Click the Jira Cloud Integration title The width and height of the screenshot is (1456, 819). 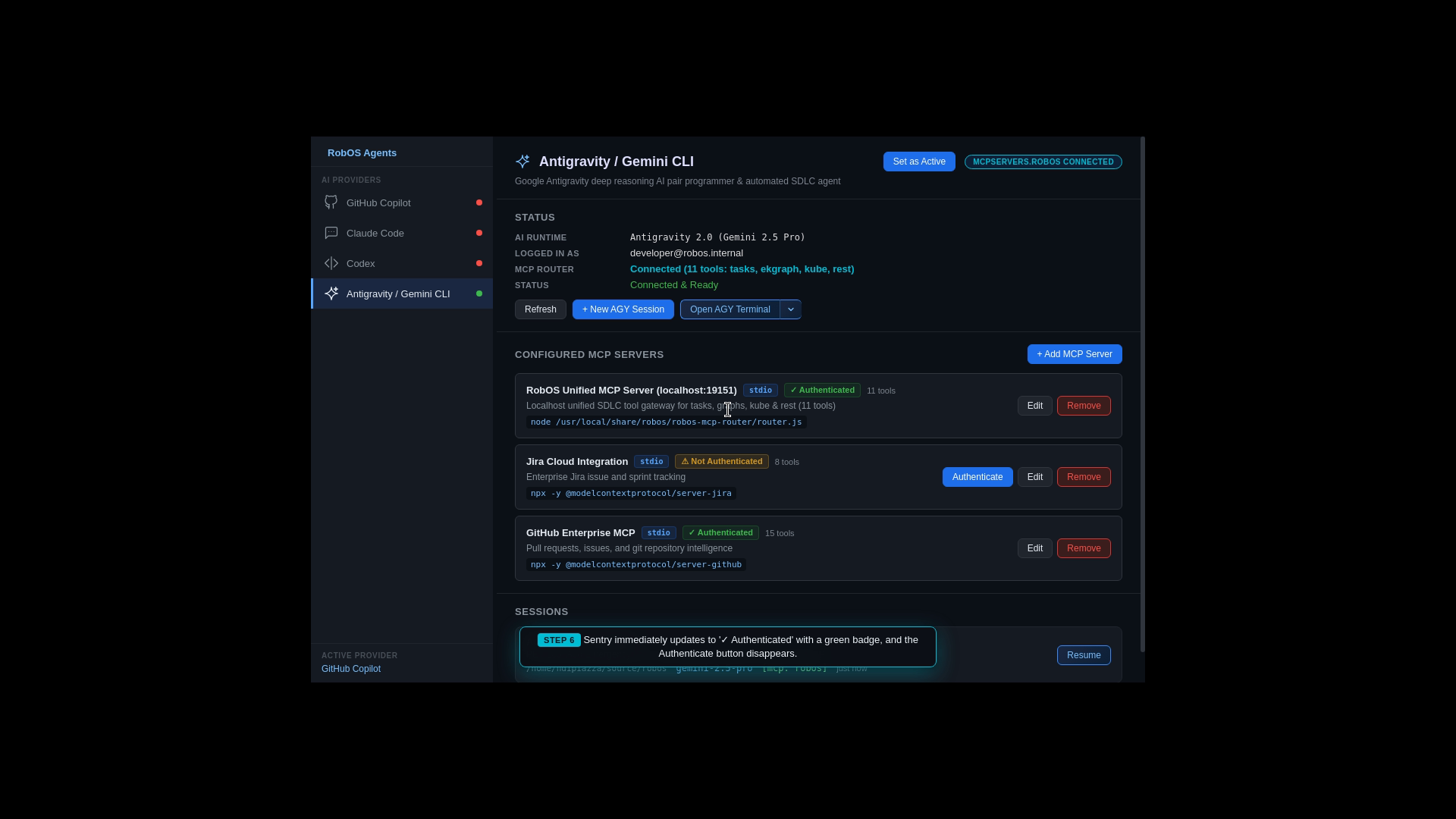tap(577, 462)
